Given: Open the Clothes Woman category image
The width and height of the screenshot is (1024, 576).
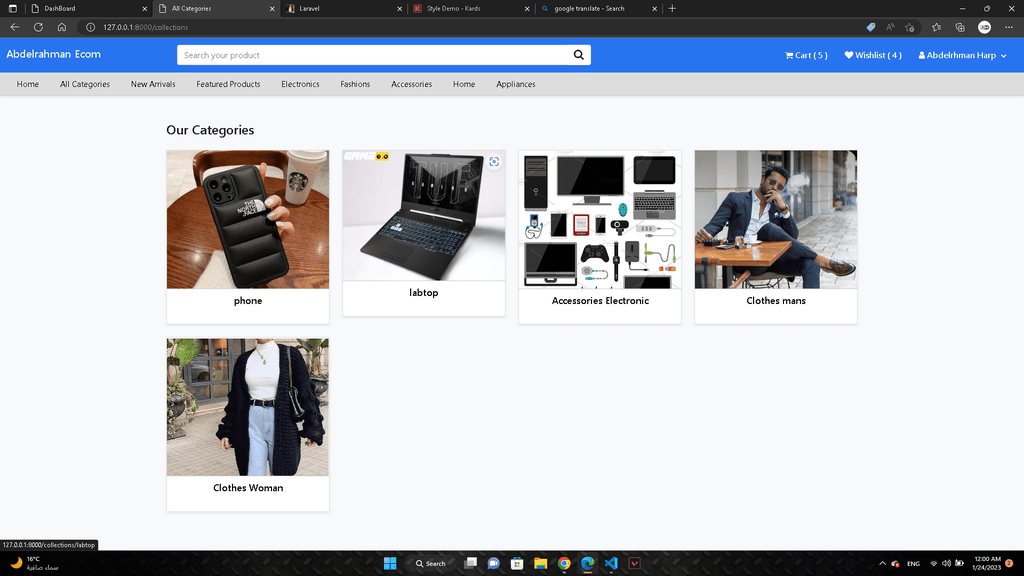Looking at the screenshot, I should 248,407.
